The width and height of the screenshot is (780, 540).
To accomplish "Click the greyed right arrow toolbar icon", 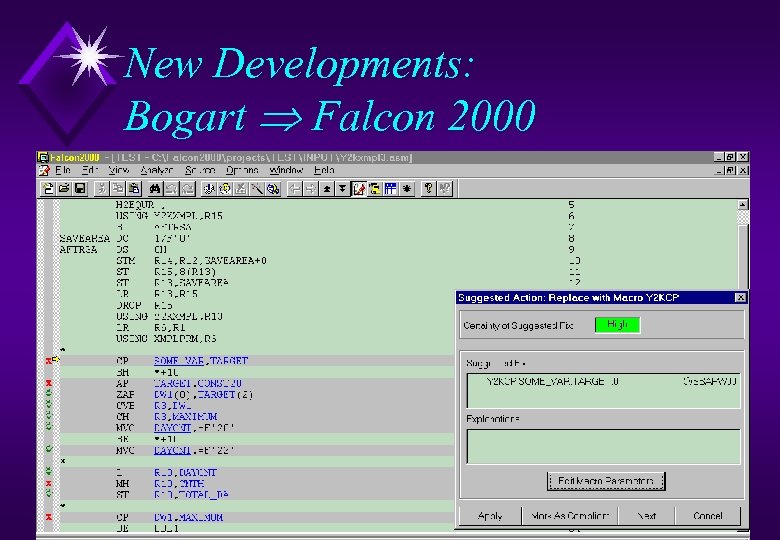I will 310,188.
